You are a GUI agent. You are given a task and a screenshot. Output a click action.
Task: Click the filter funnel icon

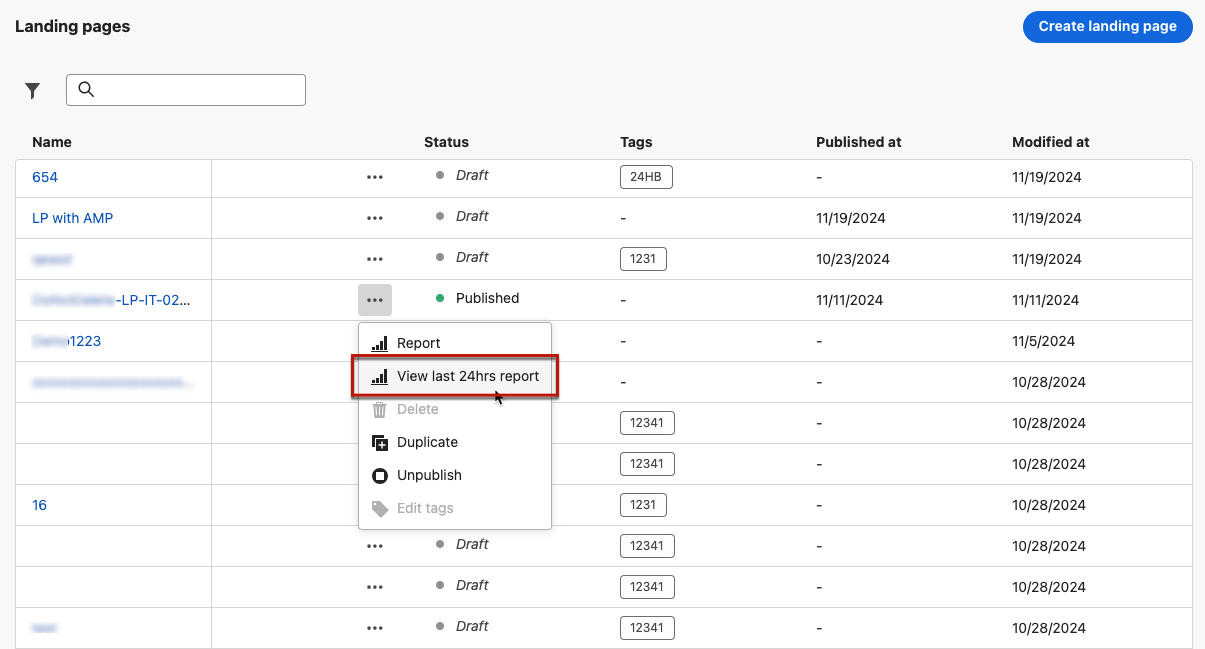[33, 91]
